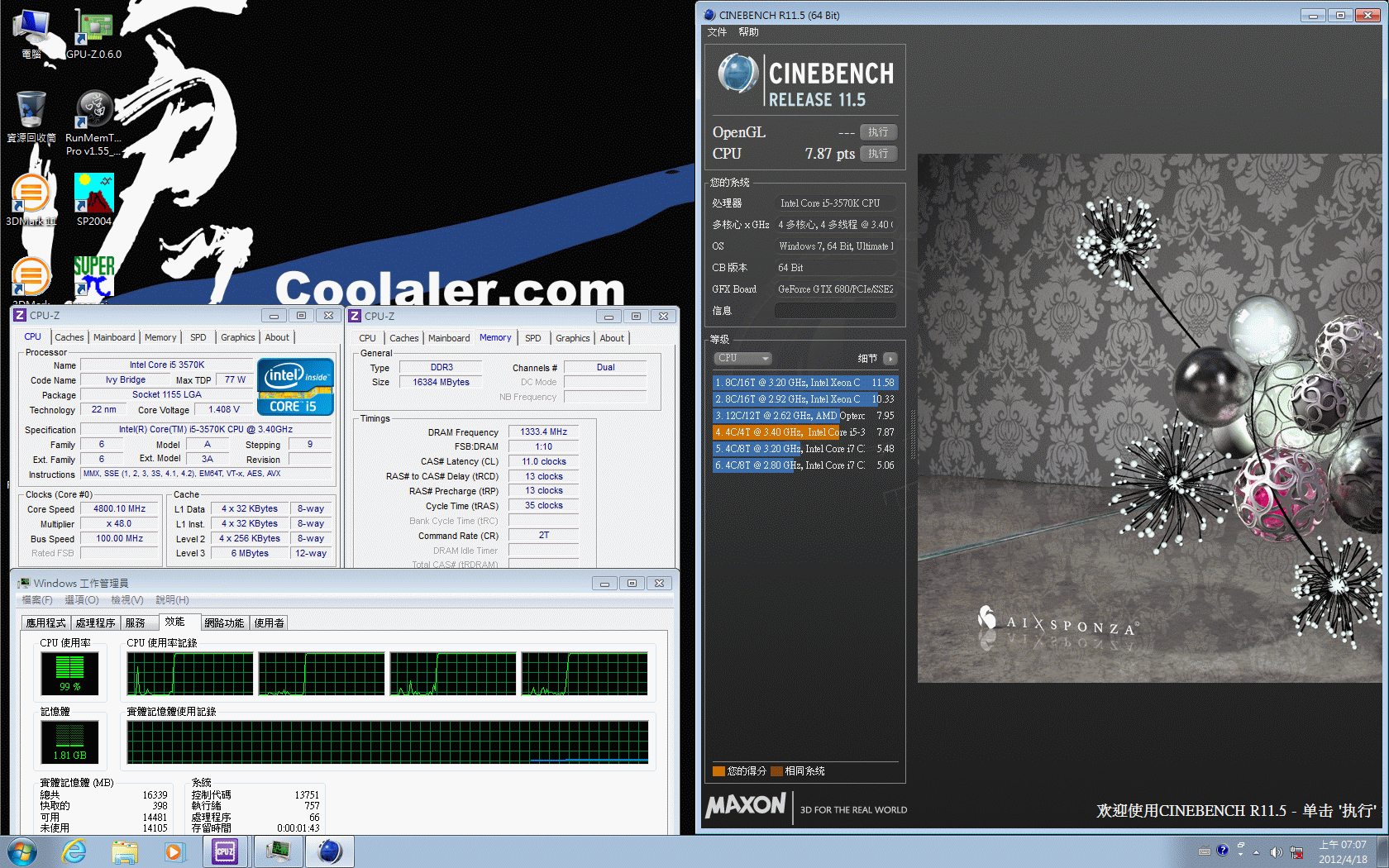Select the 使用者 tab in Task Manager
Image resolution: width=1389 pixels, height=868 pixels.
270,623
